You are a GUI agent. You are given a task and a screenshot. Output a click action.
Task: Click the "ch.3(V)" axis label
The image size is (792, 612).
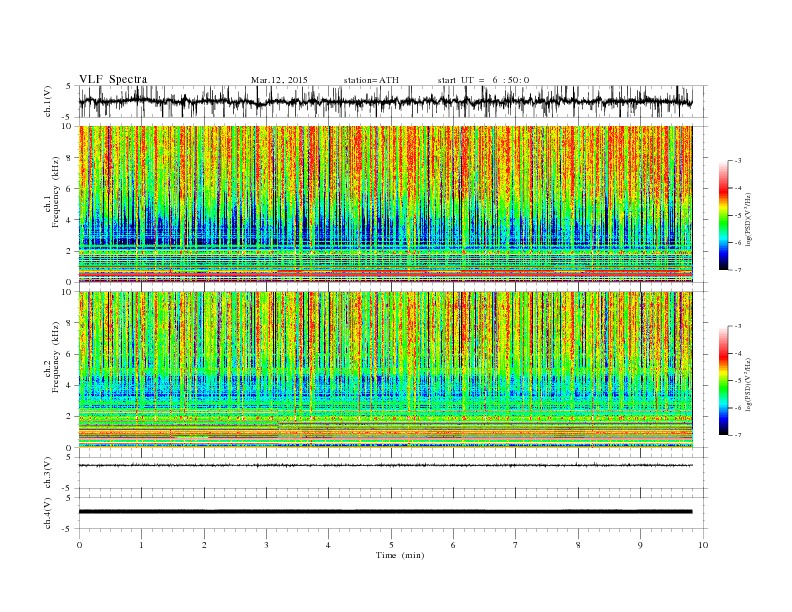coord(48,473)
